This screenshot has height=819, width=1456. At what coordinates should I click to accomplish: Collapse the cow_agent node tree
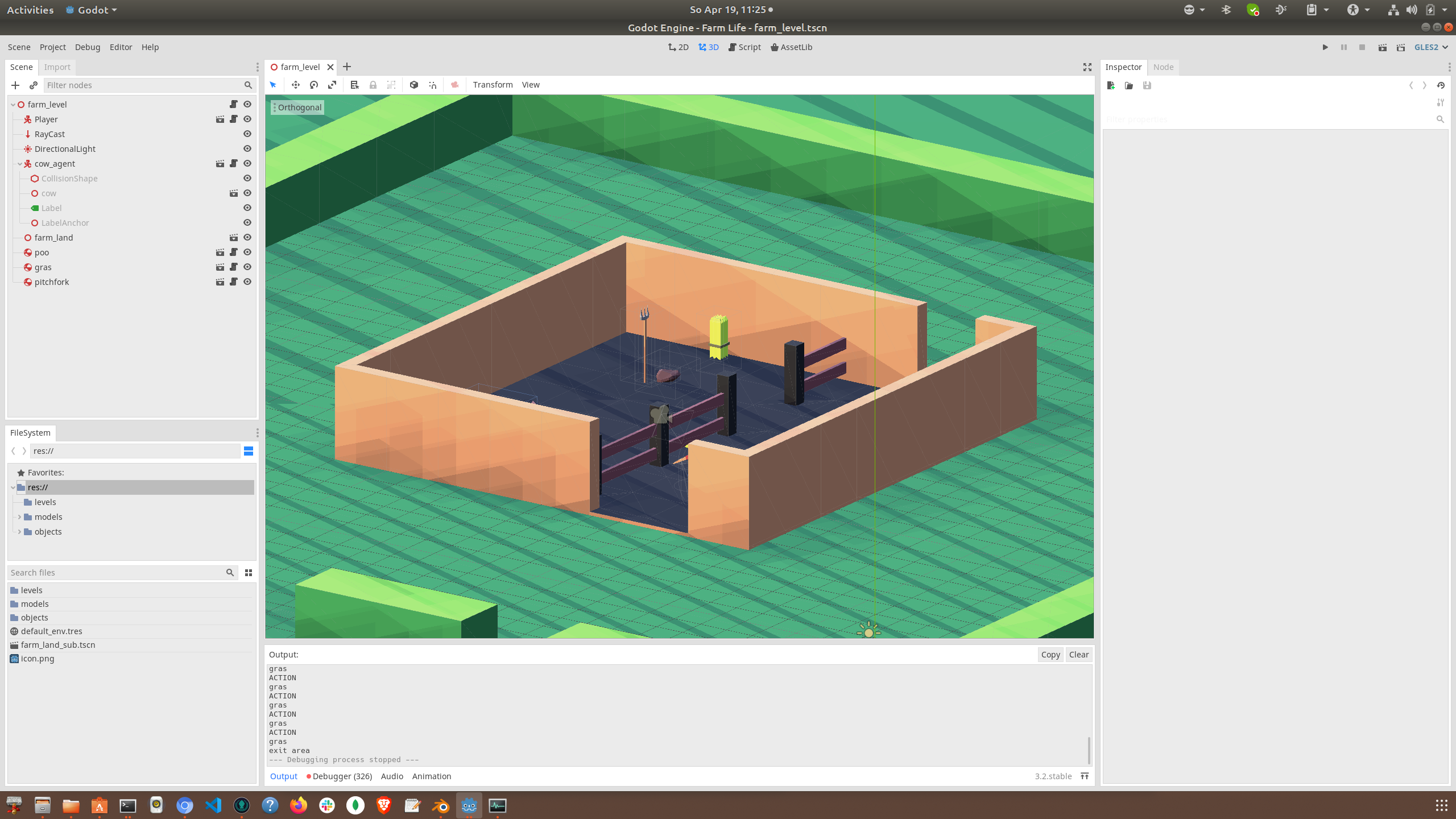pos(20,164)
